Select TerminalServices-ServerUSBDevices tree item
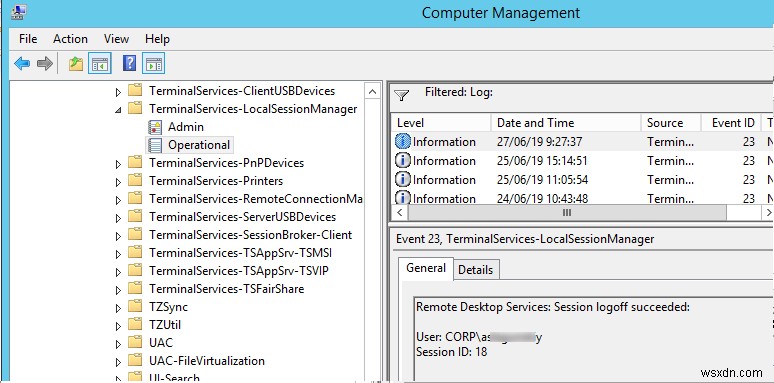This screenshot has width=774, height=383. [x=242, y=217]
